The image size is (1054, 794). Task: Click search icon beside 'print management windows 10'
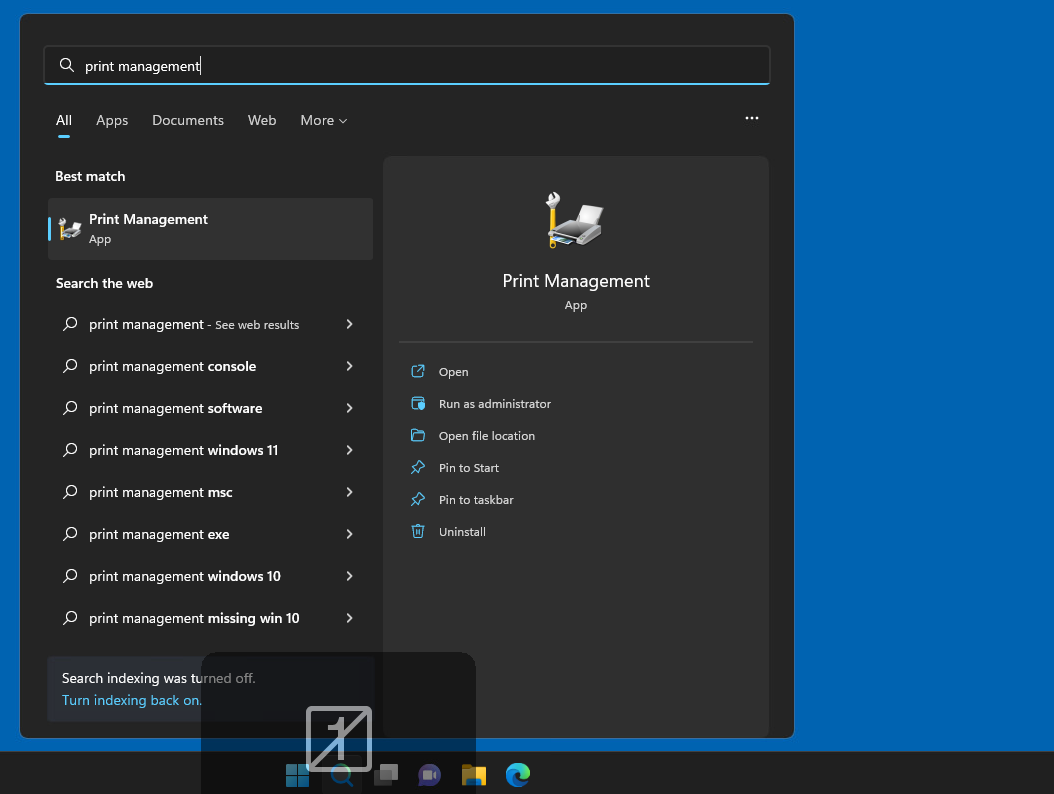(x=70, y=576)
